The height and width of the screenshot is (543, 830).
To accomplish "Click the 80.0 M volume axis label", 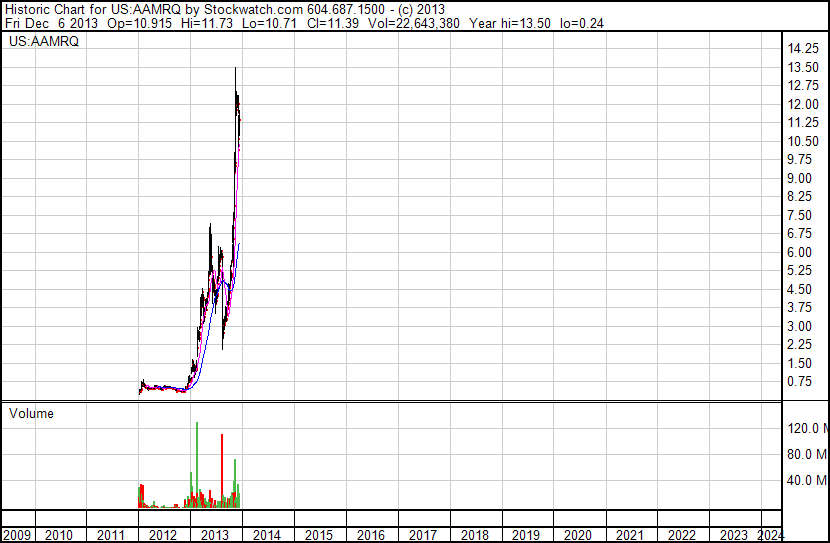I will pyautogui.click(x=807, y=454).
